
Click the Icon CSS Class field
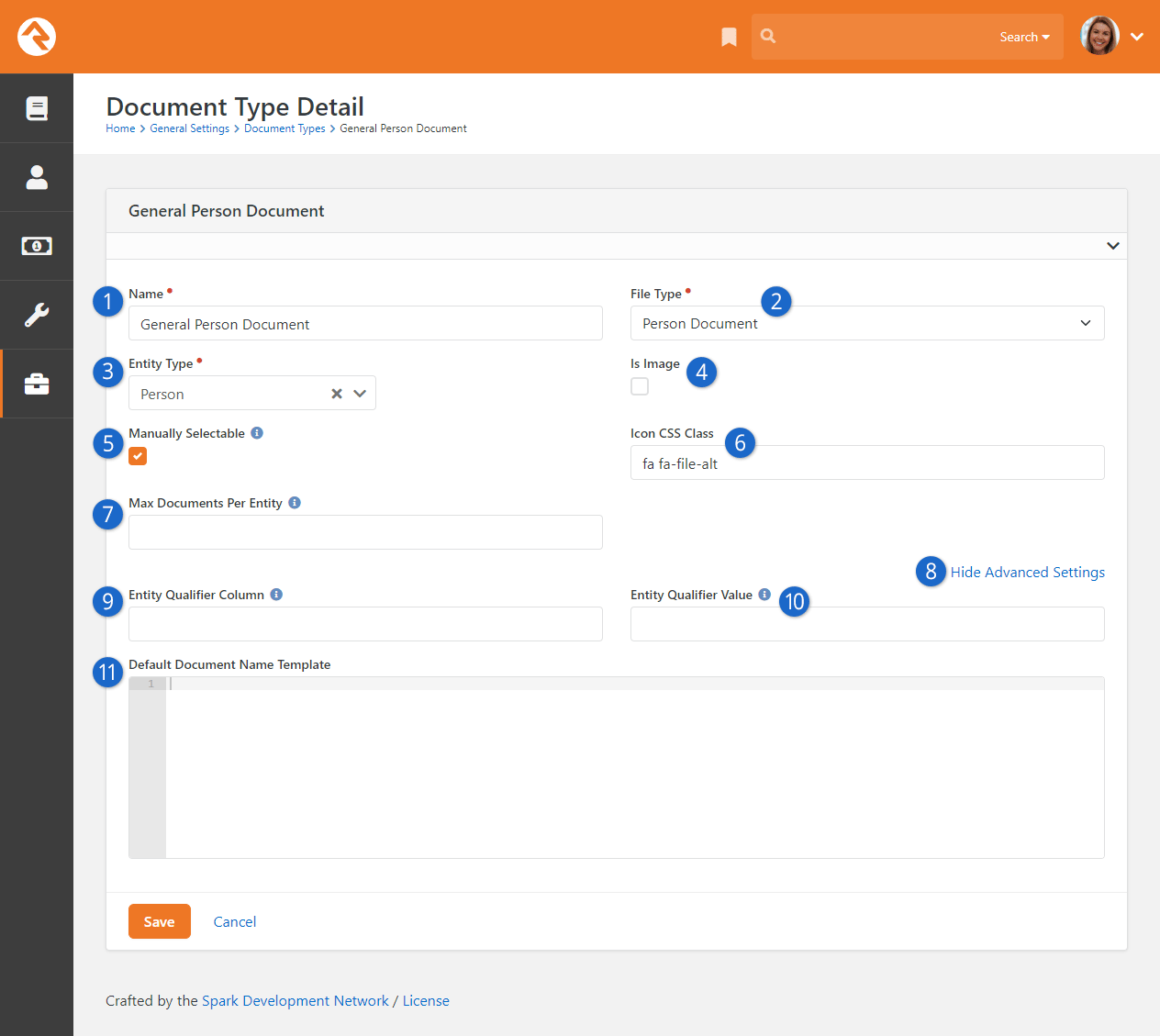pyautogui.click(x=867, y=462)
